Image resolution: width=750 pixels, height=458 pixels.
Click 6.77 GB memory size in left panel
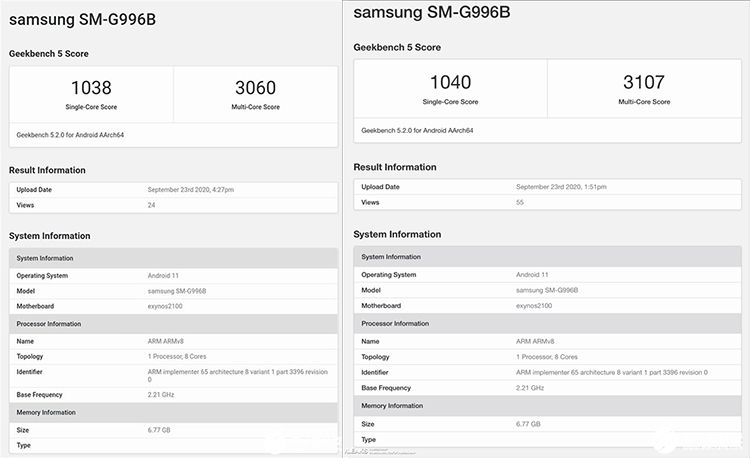(159, 430)
